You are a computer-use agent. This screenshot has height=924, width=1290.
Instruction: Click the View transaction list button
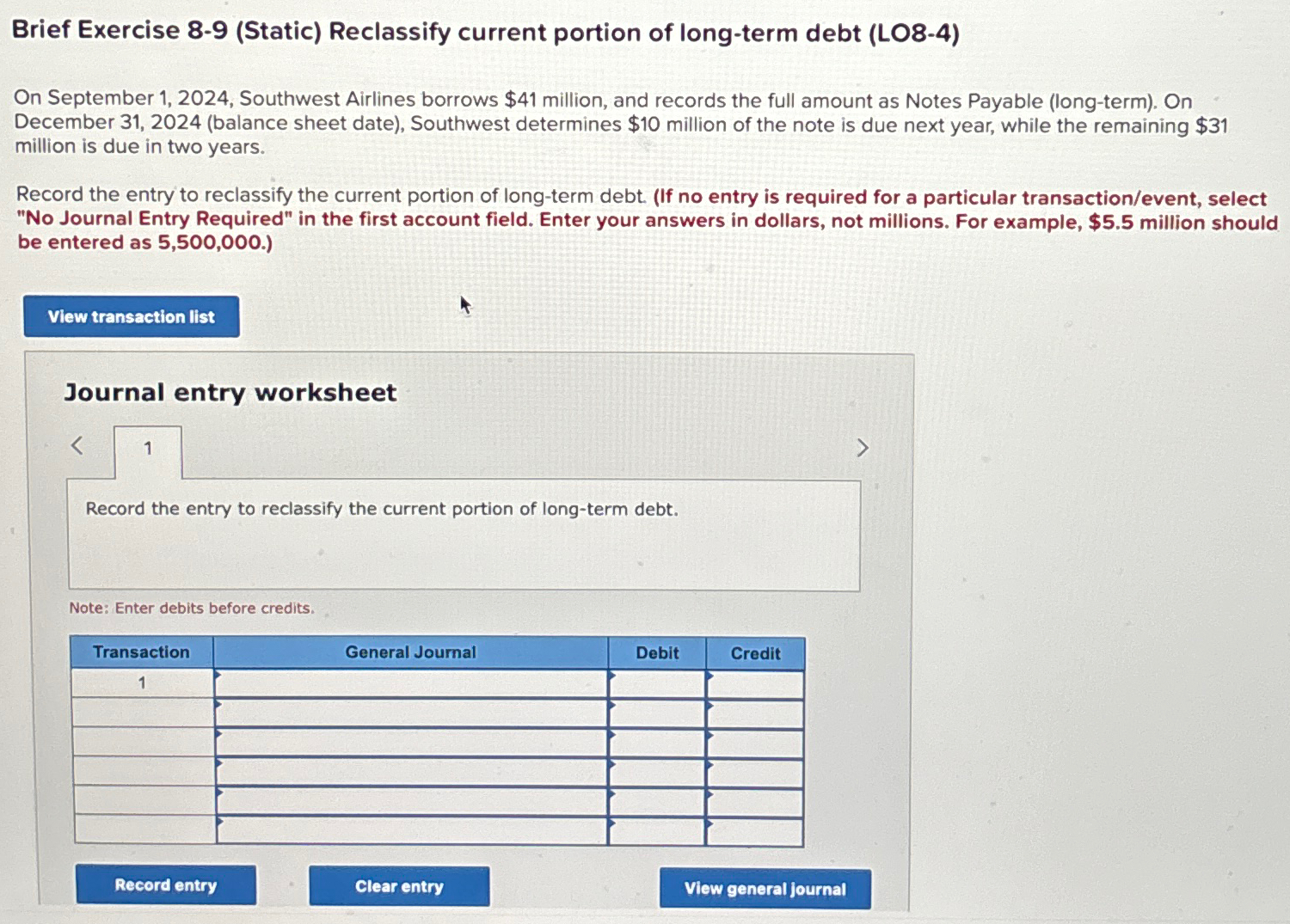point(131,316)
